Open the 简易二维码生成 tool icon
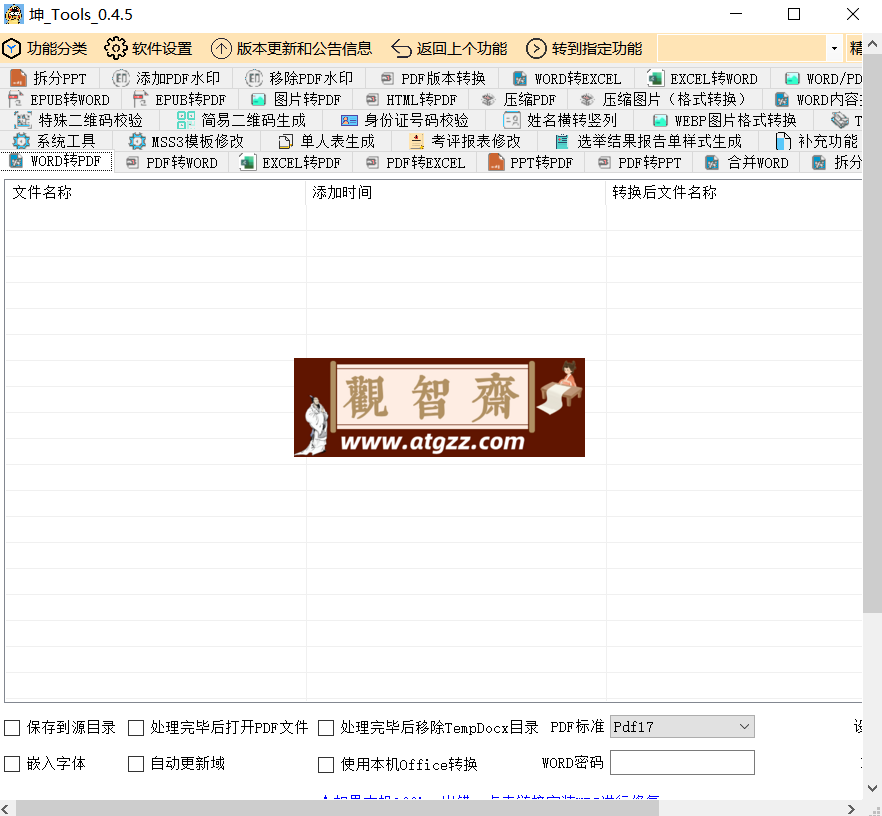 [186, 120]
